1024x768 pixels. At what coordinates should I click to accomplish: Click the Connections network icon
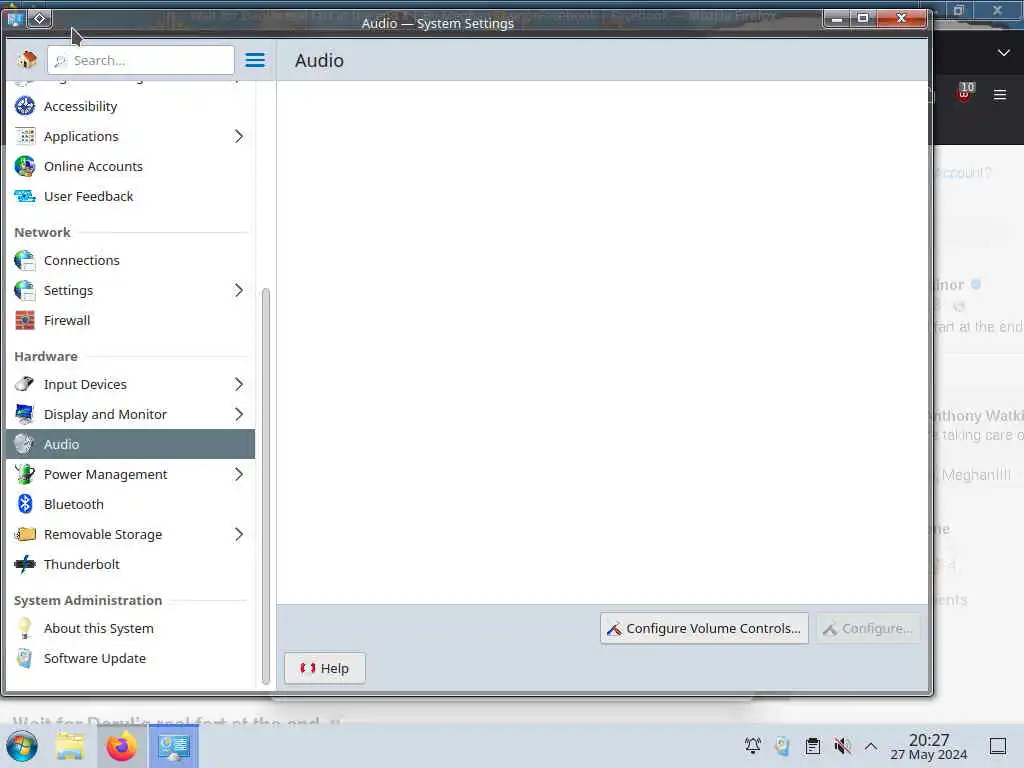click(x=25, y=260)
